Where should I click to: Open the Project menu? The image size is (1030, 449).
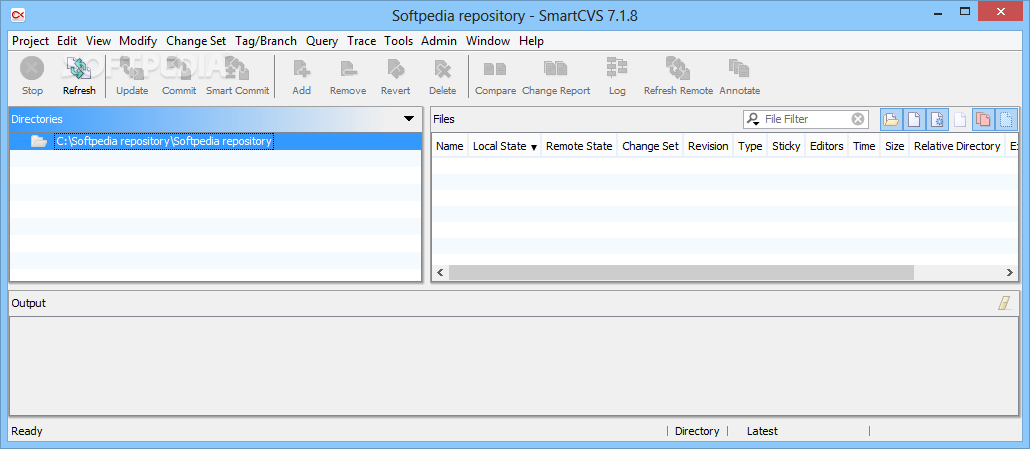point(30,41)
